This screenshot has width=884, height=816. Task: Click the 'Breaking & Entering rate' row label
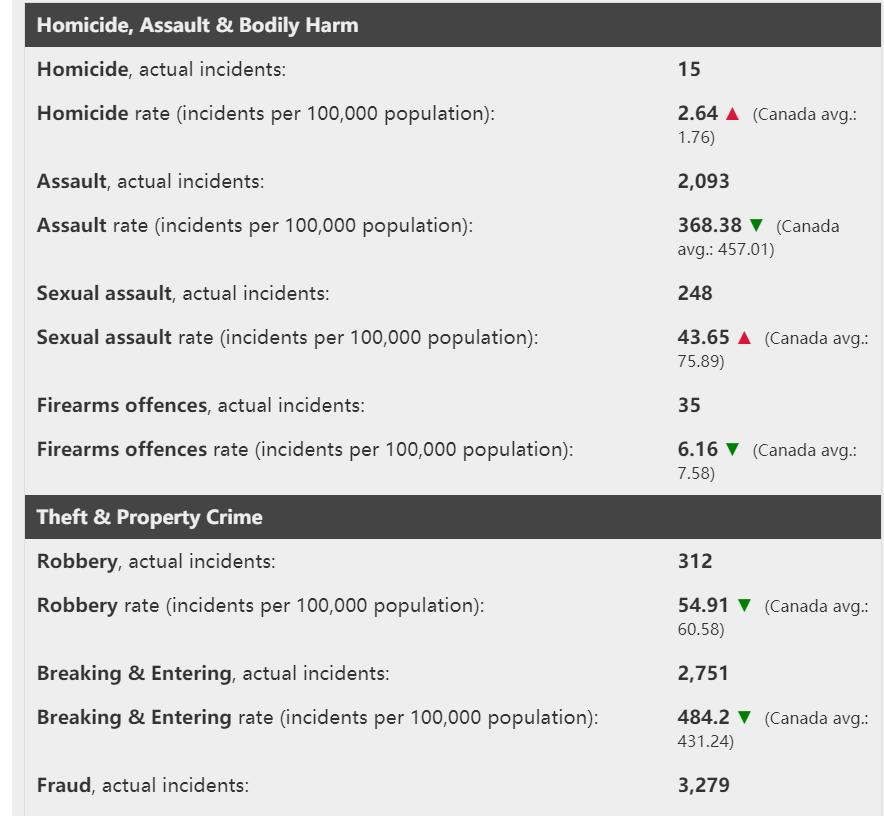point(317,717)
